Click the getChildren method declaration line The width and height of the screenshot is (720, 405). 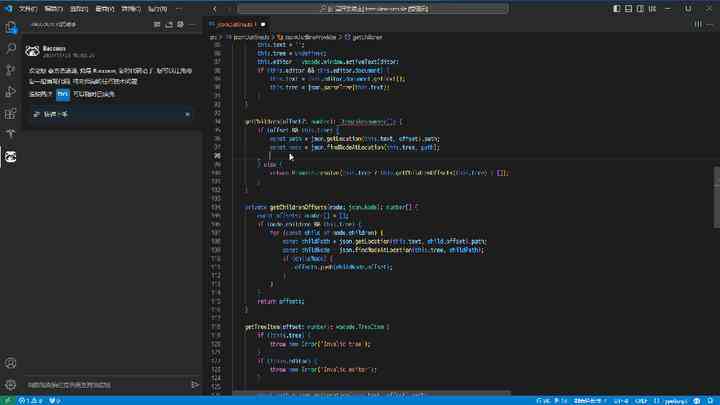point(324,122)
